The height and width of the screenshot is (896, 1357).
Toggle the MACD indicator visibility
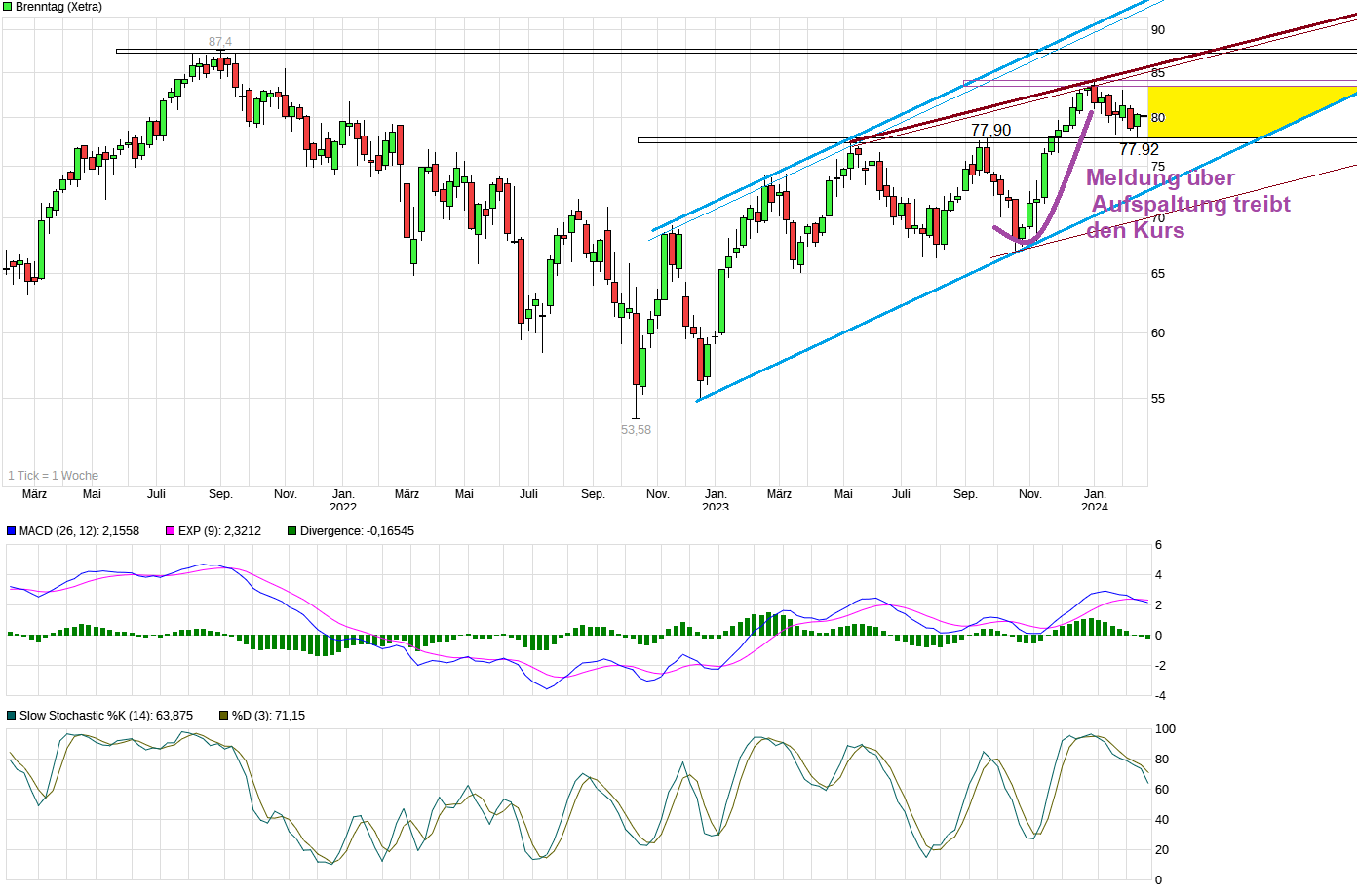point(10,531)
